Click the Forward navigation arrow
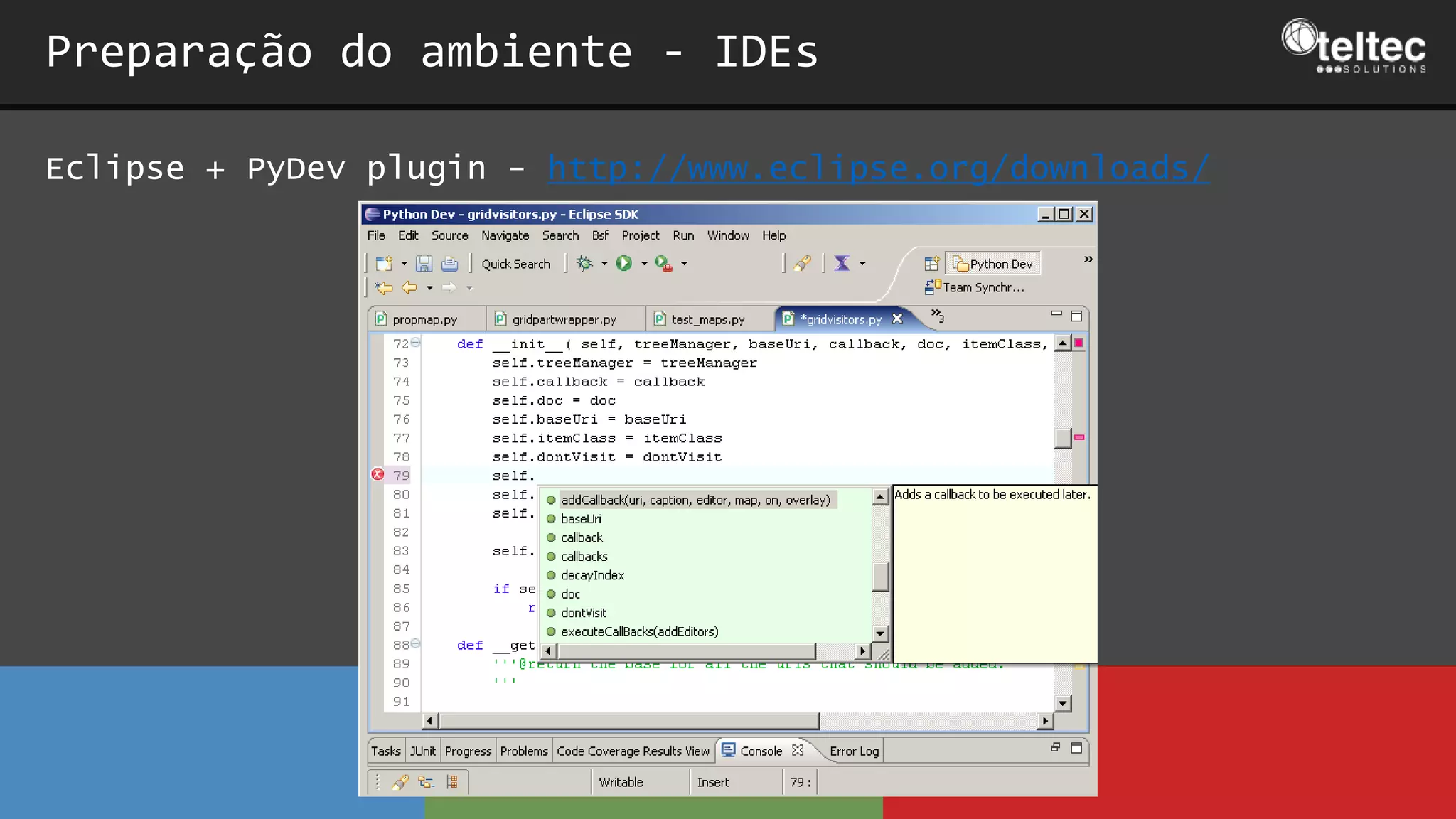 point(449,287)
